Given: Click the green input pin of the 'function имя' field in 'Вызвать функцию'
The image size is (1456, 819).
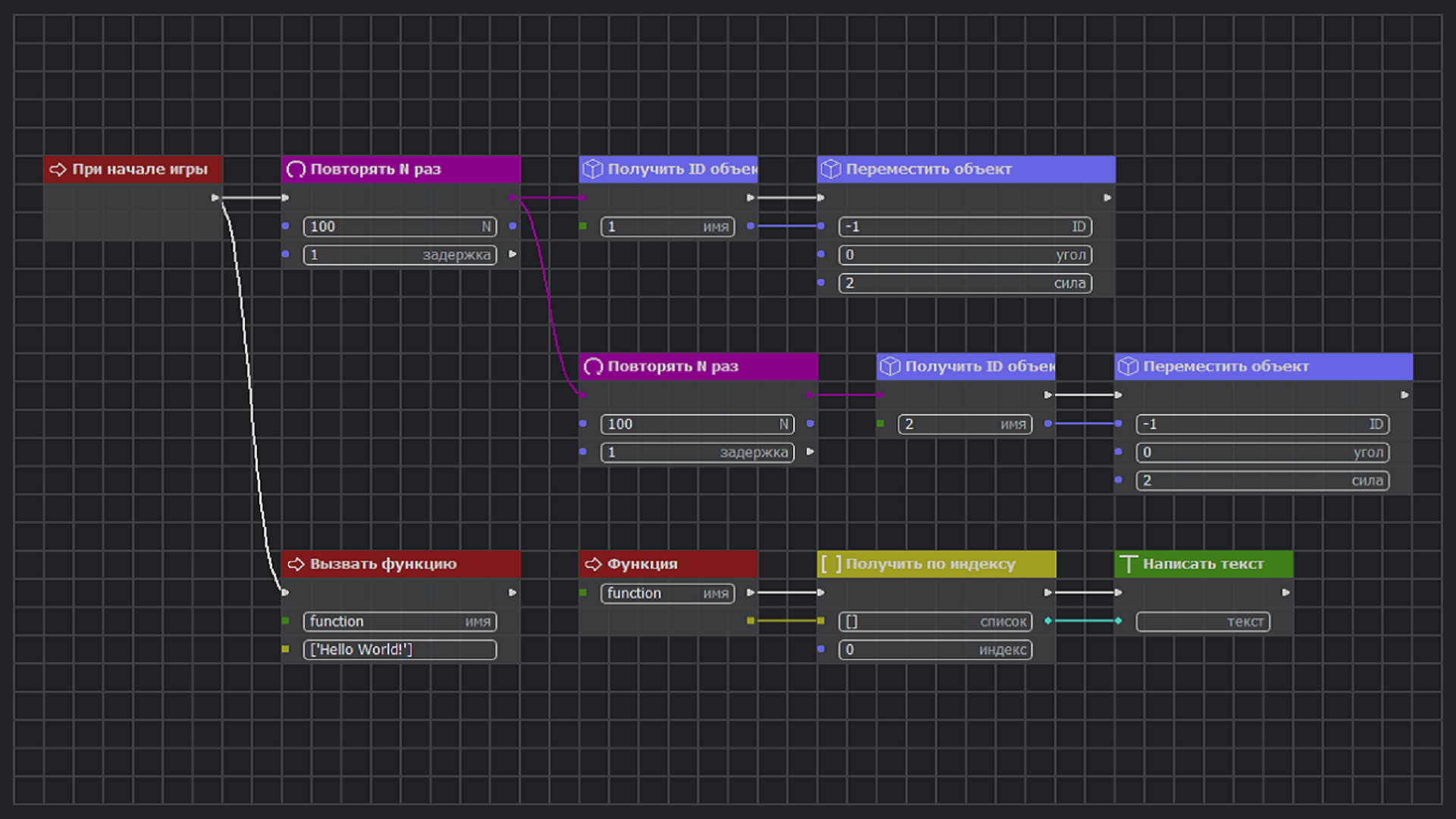Looking at the screenshot, I should [x=285, y=621].
